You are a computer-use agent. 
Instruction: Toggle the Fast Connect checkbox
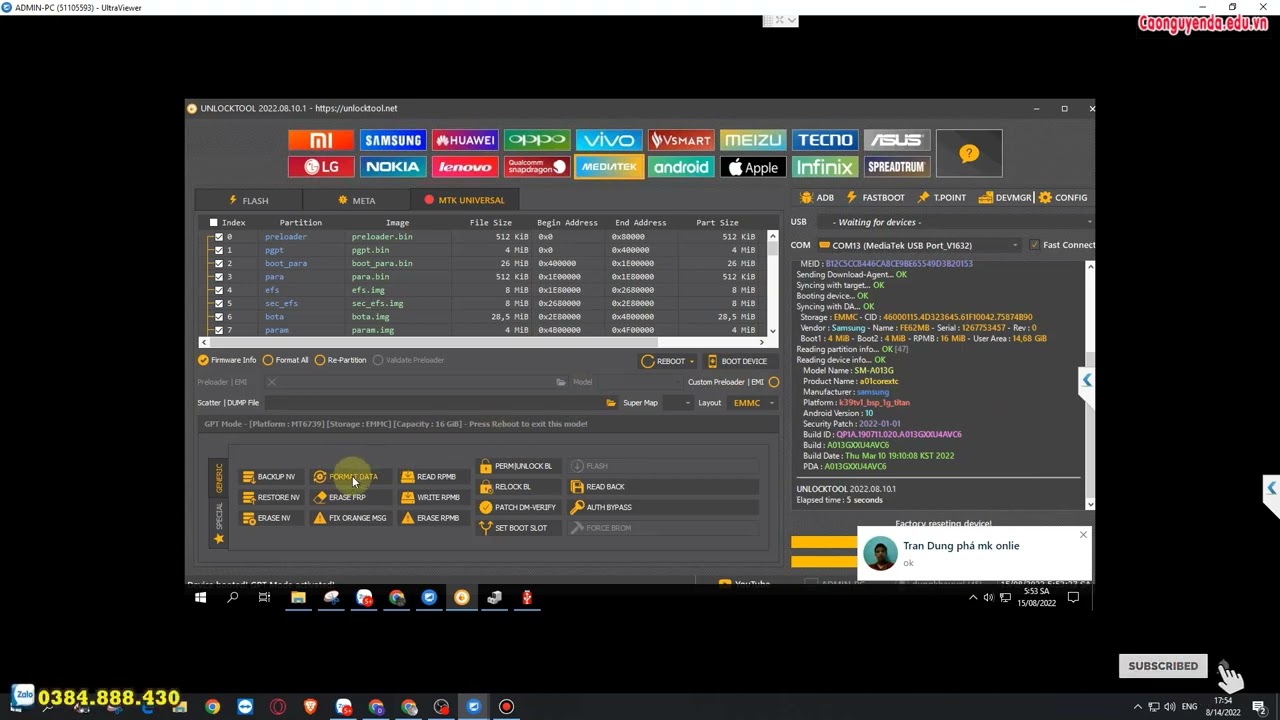tap(1034, 245)
